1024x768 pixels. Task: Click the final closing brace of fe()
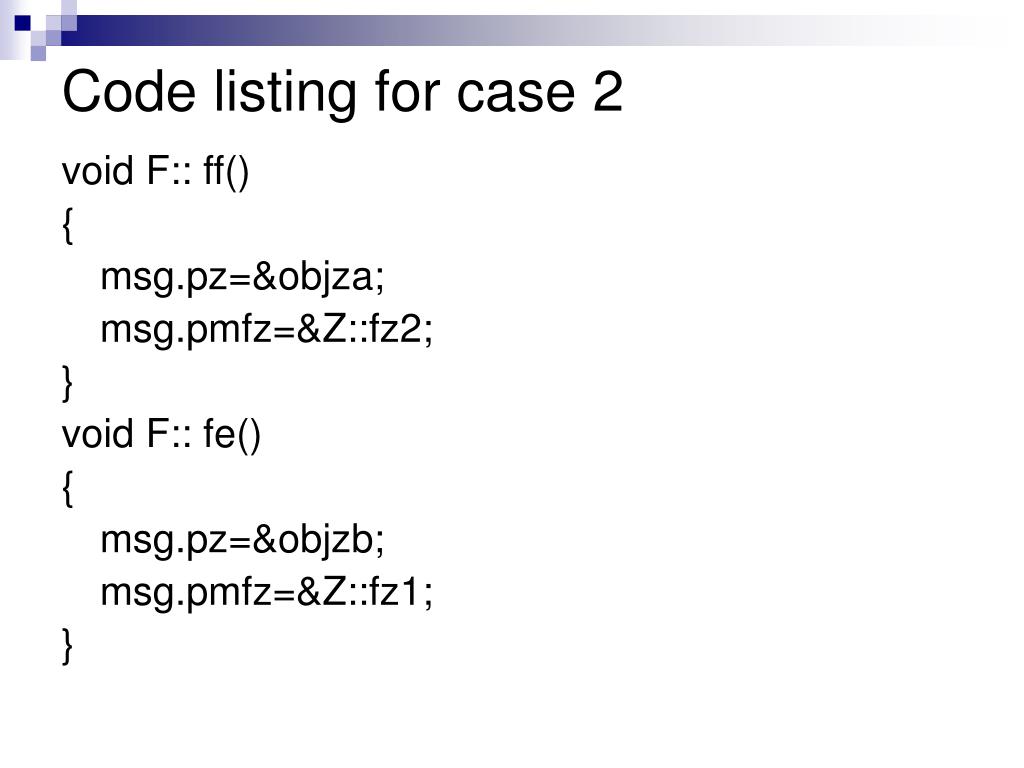coord(67,646)
